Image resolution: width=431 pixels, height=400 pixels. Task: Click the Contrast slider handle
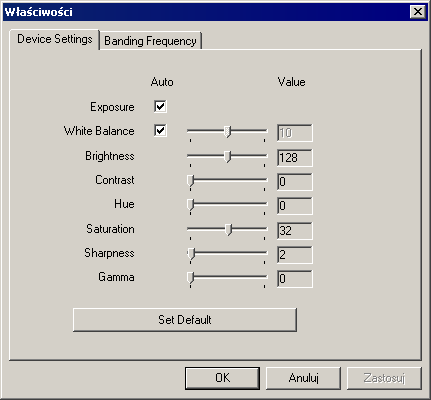190,181
